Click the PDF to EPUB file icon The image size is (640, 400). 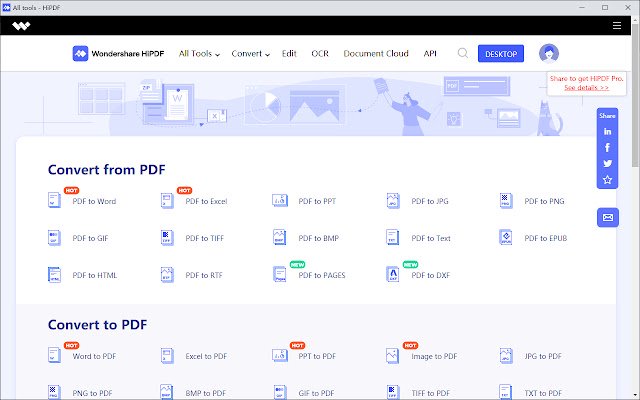click(506, 237)
